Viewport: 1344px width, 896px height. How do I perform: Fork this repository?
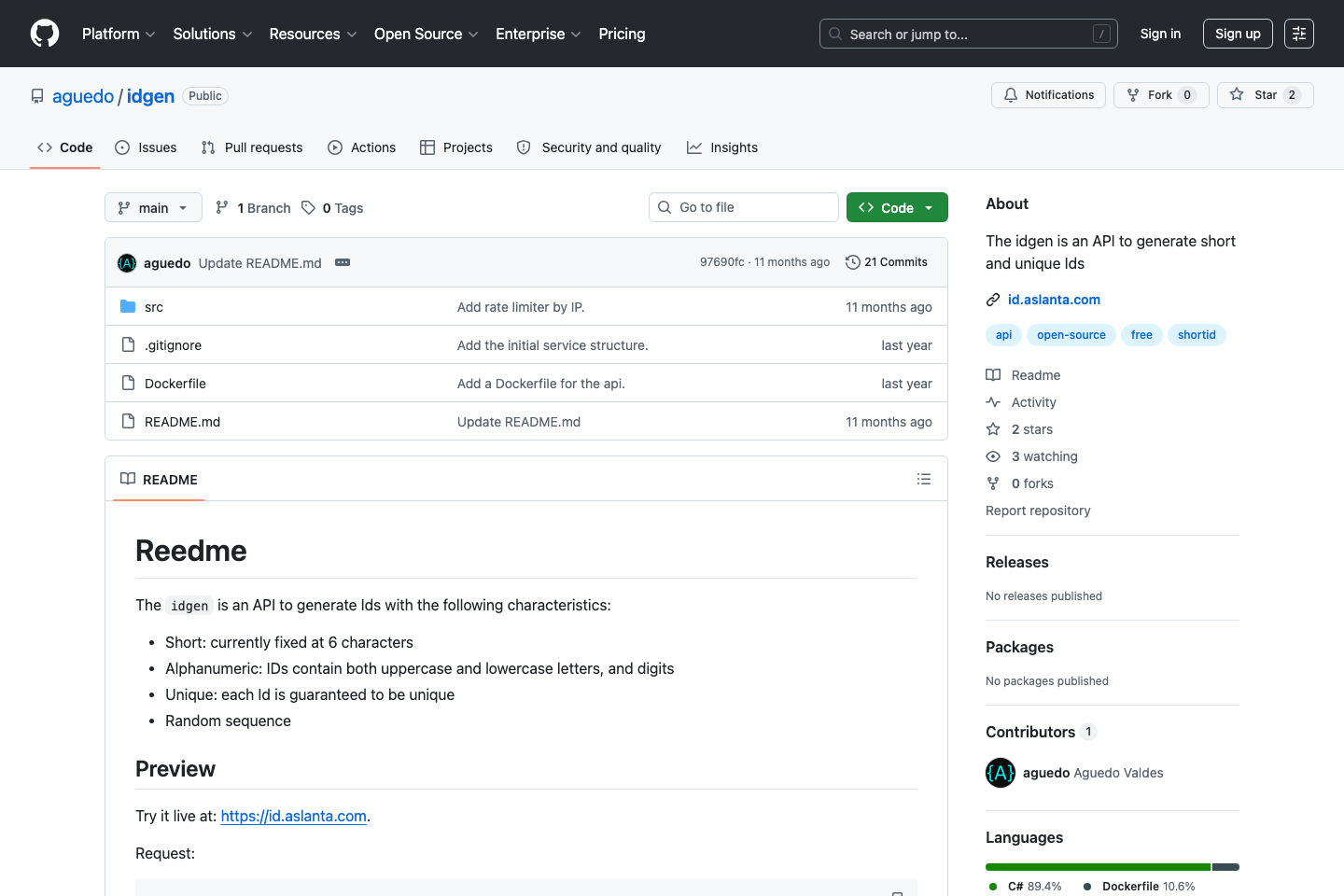[x=1161, y=94]
